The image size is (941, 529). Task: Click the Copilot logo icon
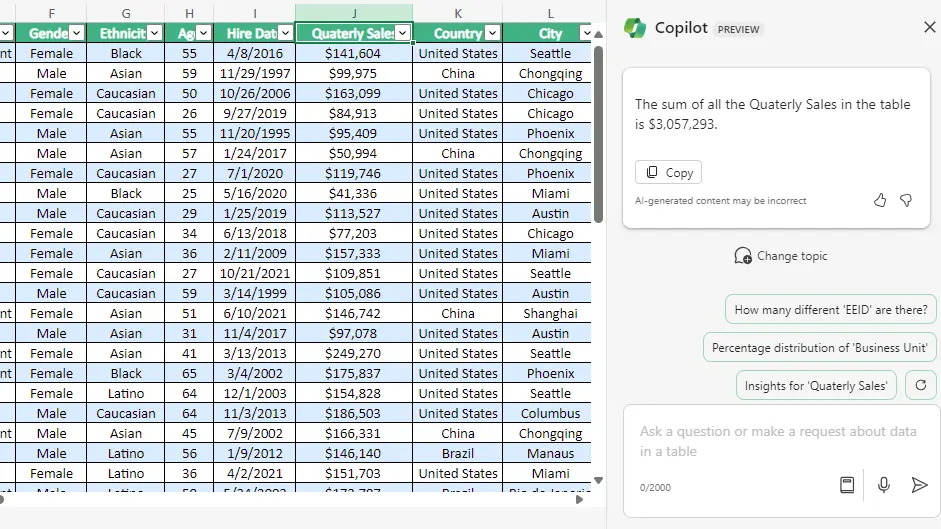(635, 28)
